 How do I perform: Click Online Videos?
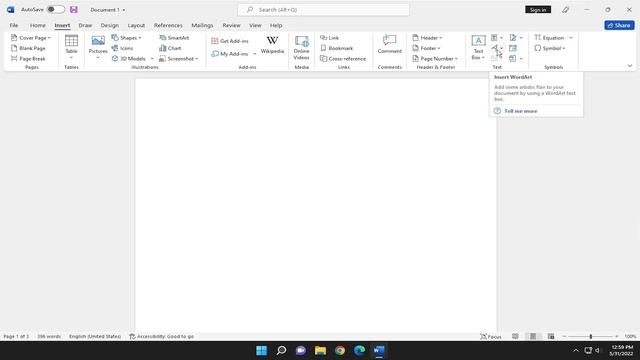pos(302,47)
